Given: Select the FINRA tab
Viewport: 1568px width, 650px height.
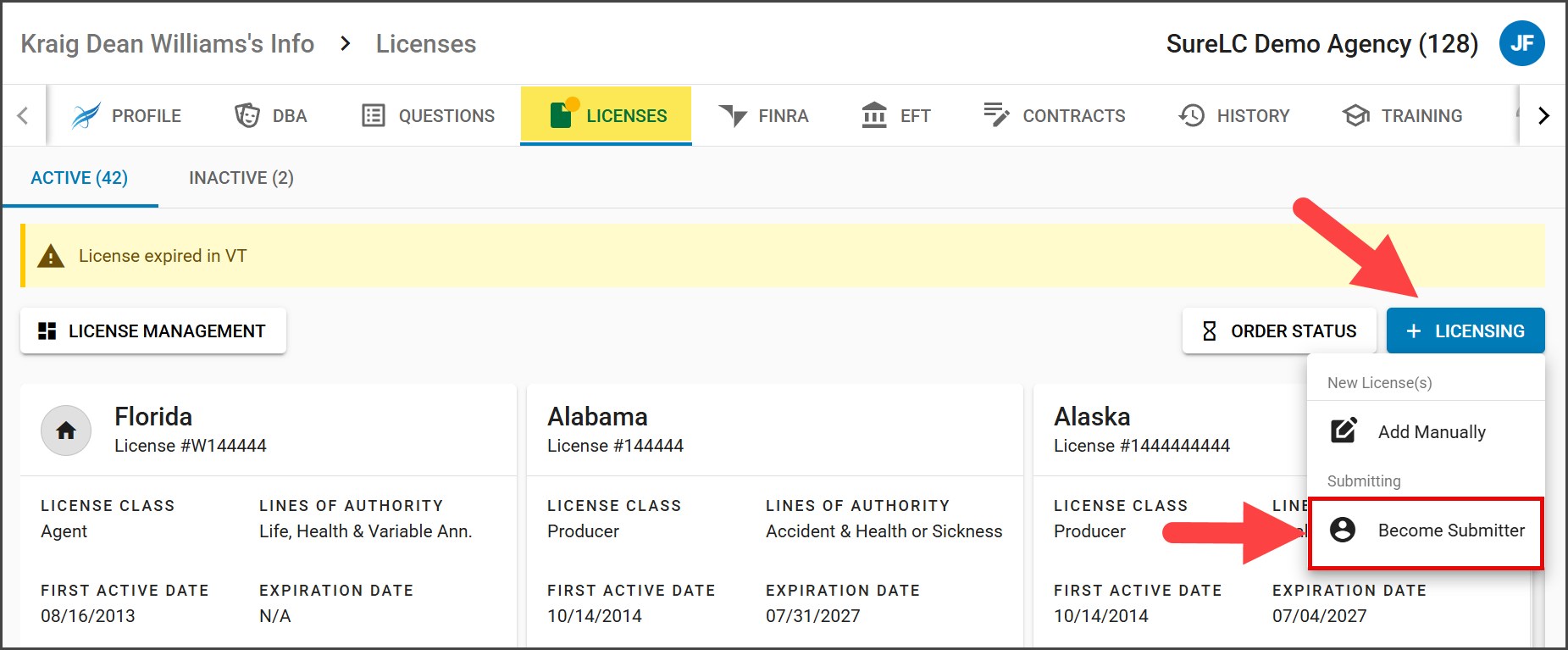Looking at the screenshot, I should 763,115.
